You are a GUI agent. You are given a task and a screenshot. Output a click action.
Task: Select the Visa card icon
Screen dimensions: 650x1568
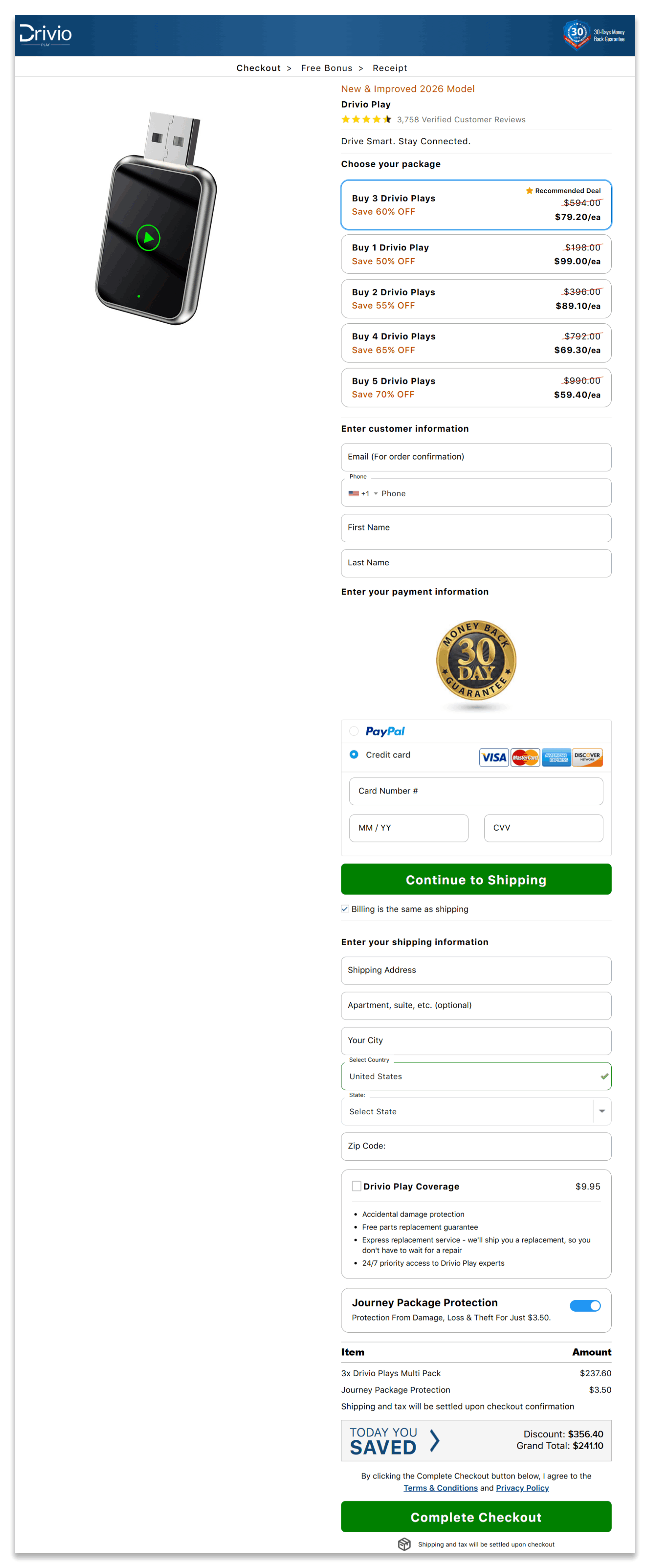tap(494, 757)
